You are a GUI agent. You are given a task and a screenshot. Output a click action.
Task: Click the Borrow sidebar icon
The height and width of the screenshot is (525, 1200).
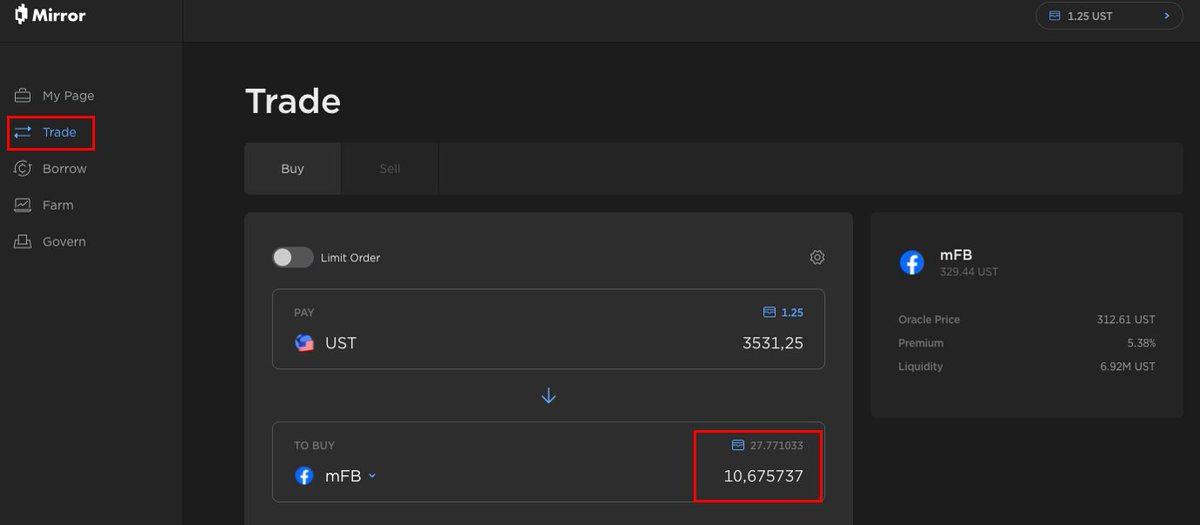(23, 169)
